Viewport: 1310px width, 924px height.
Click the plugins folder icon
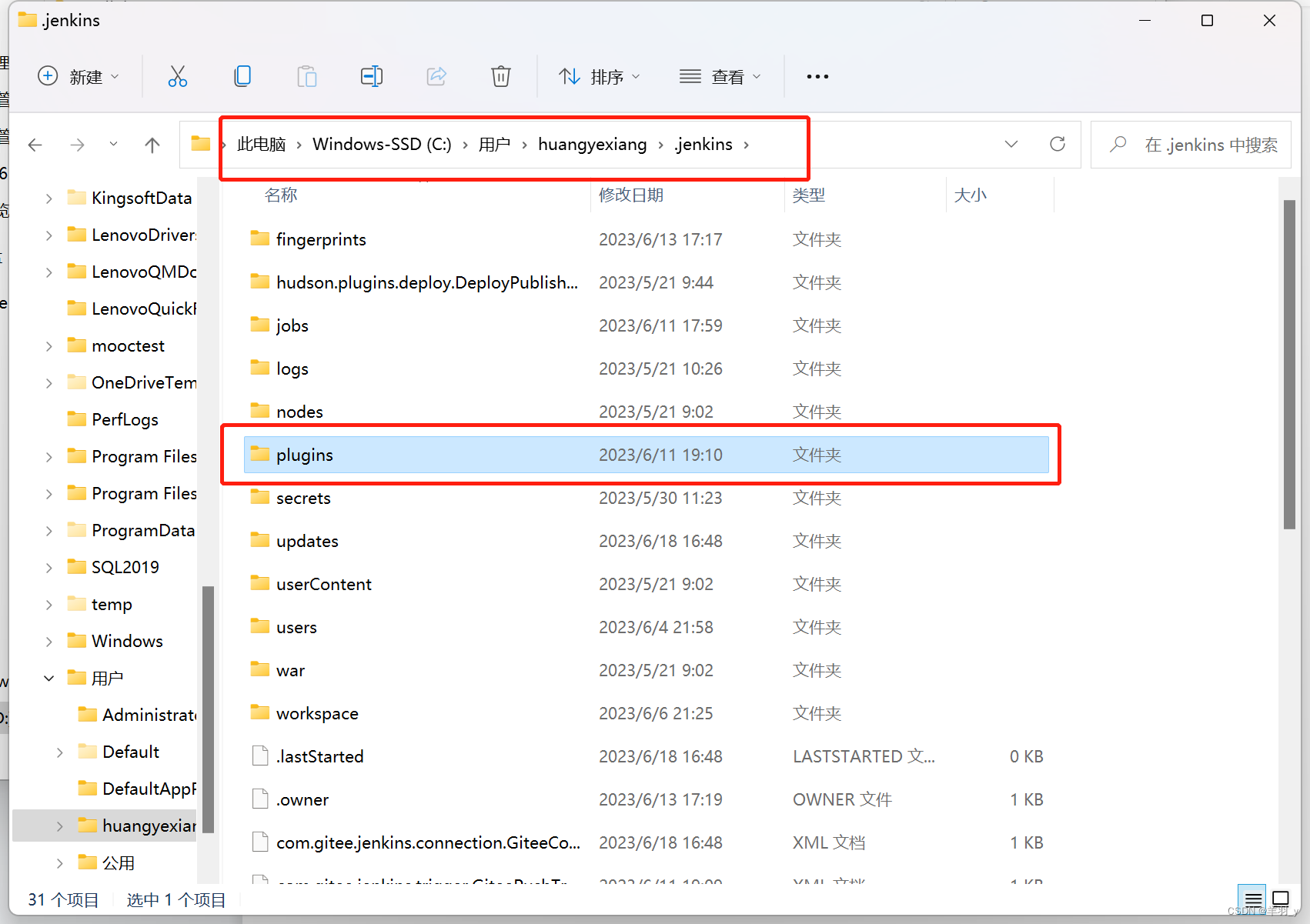click(260, 454)
